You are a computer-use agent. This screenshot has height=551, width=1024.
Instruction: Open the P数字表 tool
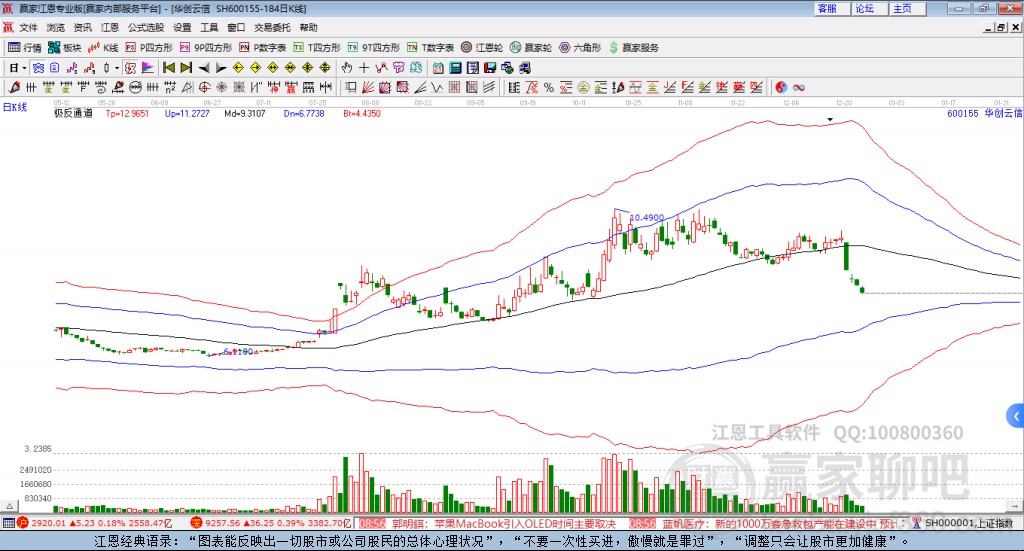[263, 48]
